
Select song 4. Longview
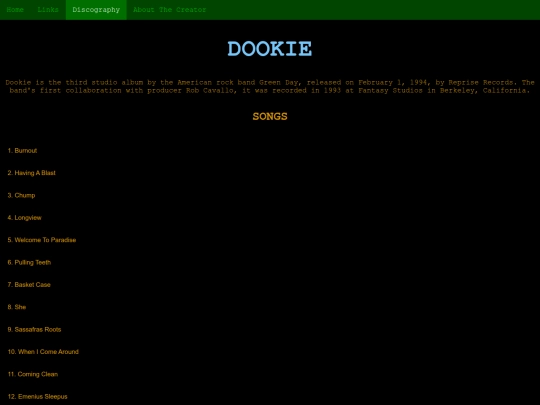point(24,218)
